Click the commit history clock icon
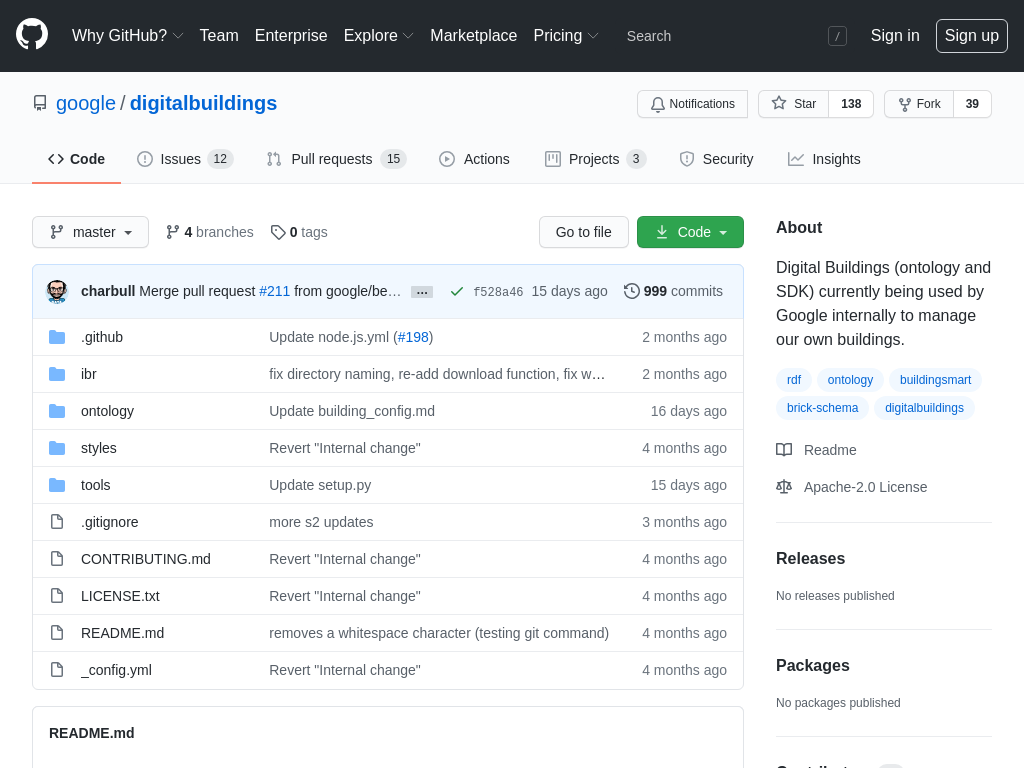Image resolution: width=1024 pixels, height=768 pixels. (x=632, y=291)
